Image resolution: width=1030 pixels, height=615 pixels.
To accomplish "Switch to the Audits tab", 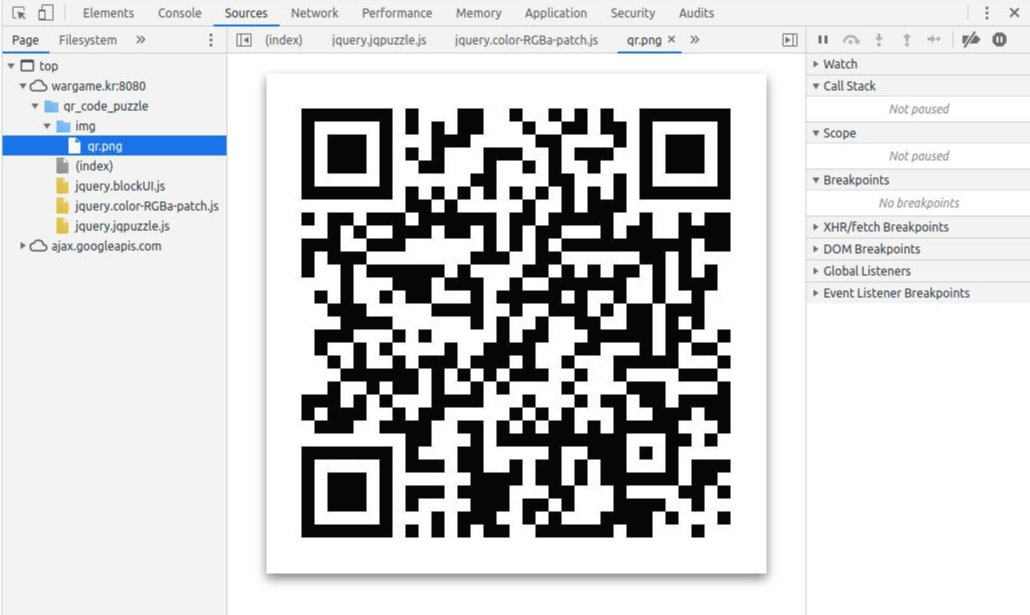I will point(696,13).
